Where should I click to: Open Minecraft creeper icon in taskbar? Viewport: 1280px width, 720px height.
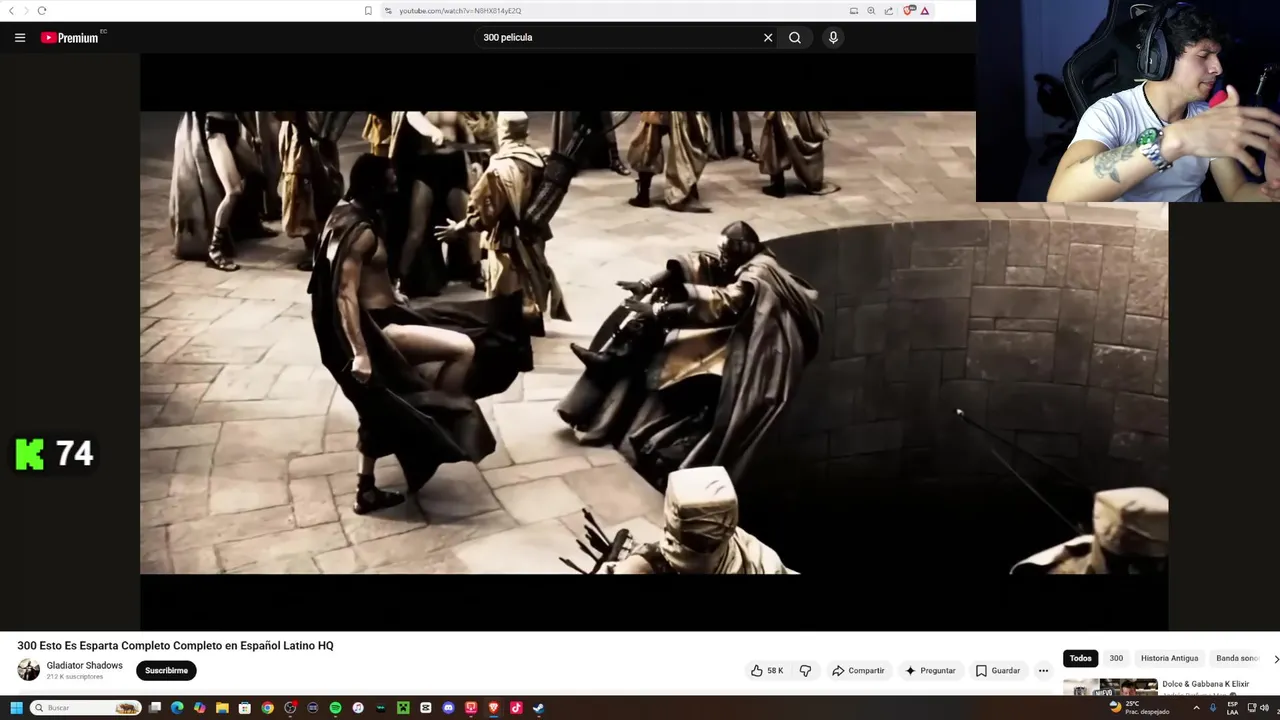click(x=403, y=708)
